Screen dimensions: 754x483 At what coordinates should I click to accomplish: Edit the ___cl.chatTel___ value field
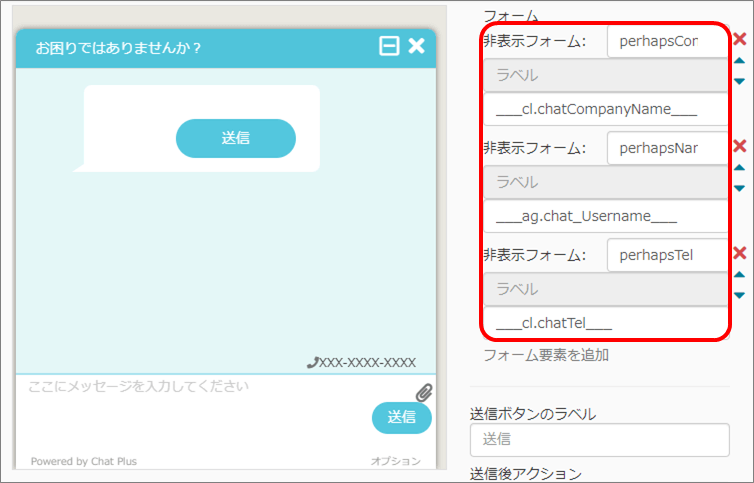tap(606, 323)
